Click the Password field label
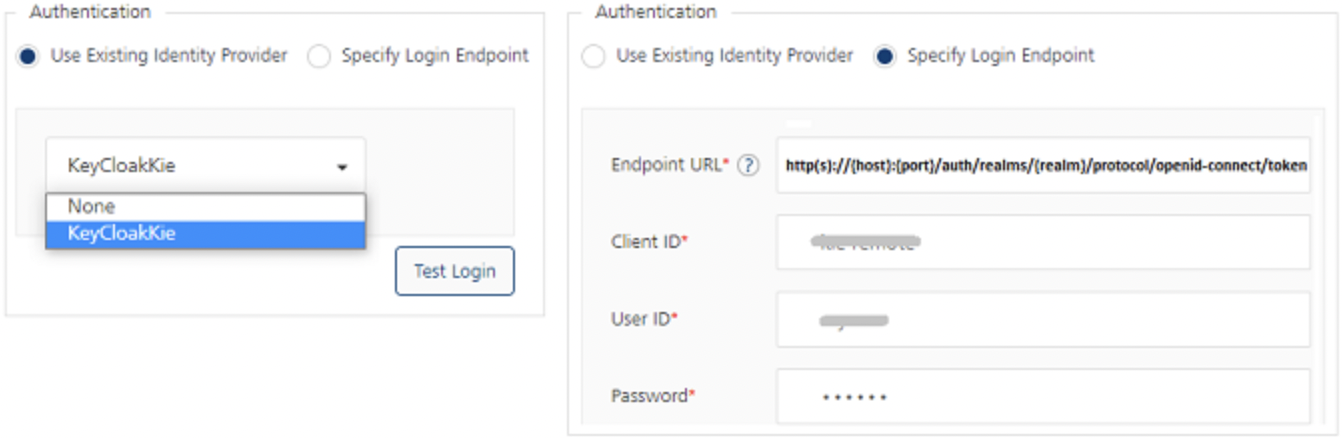Image resolution: width=1342 pixels, height=438 pixels. pyautogui.click(x=649, y=396)
